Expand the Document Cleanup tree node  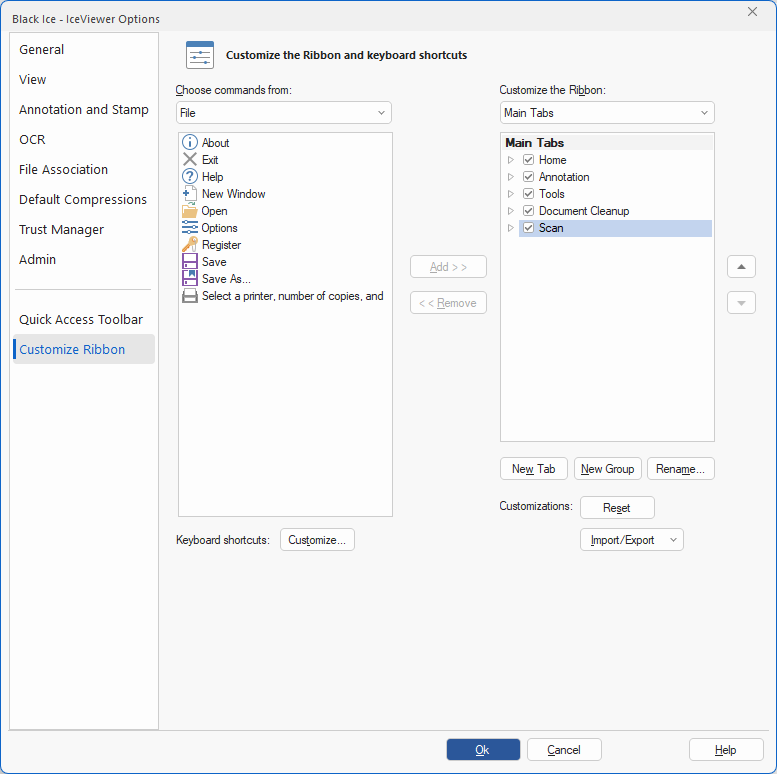point(510,211)
